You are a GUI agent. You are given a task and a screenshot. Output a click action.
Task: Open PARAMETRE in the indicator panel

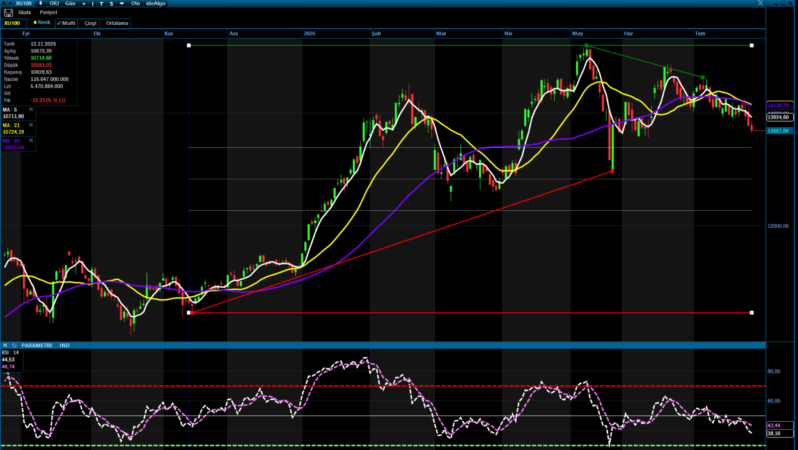click(x=37, y=345)
